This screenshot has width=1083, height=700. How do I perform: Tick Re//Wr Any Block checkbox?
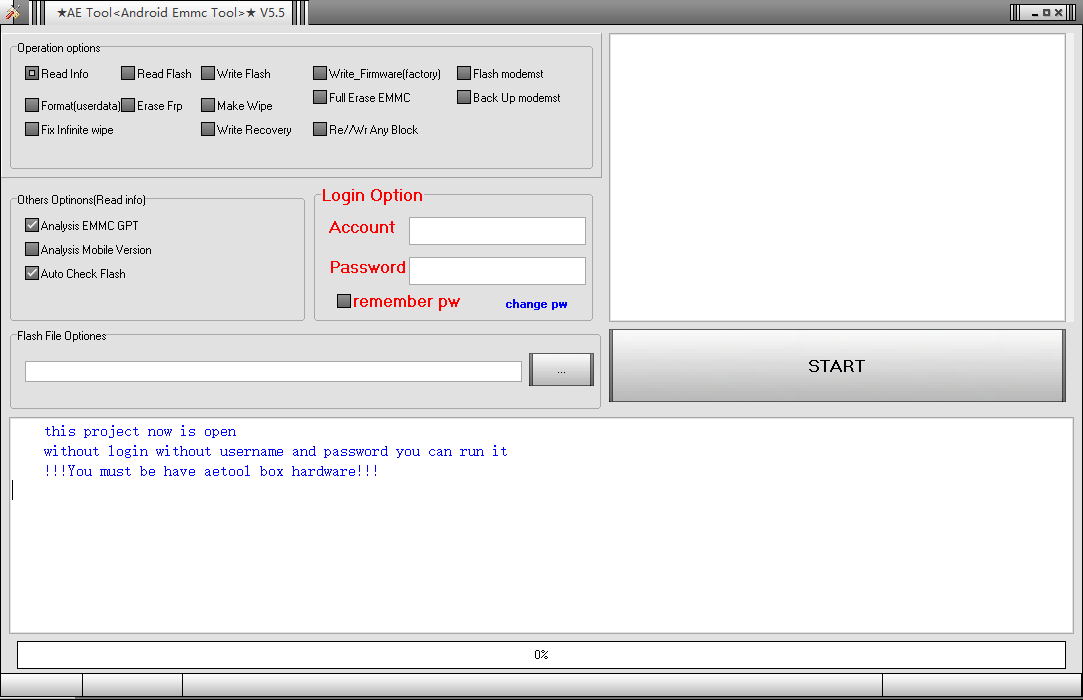pyautogui.click(x=320, y=129)
